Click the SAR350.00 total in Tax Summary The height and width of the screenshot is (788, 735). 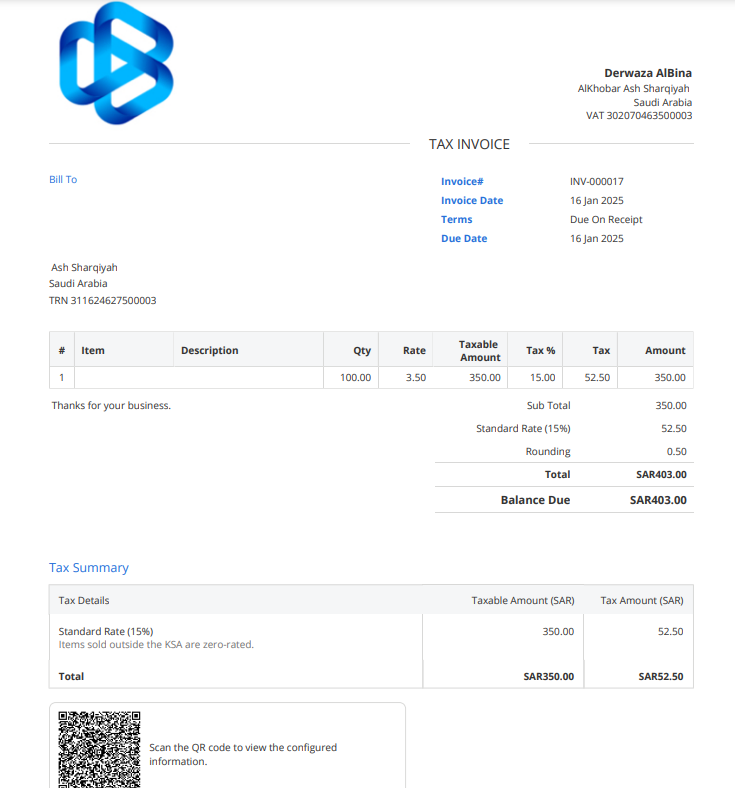548,677
